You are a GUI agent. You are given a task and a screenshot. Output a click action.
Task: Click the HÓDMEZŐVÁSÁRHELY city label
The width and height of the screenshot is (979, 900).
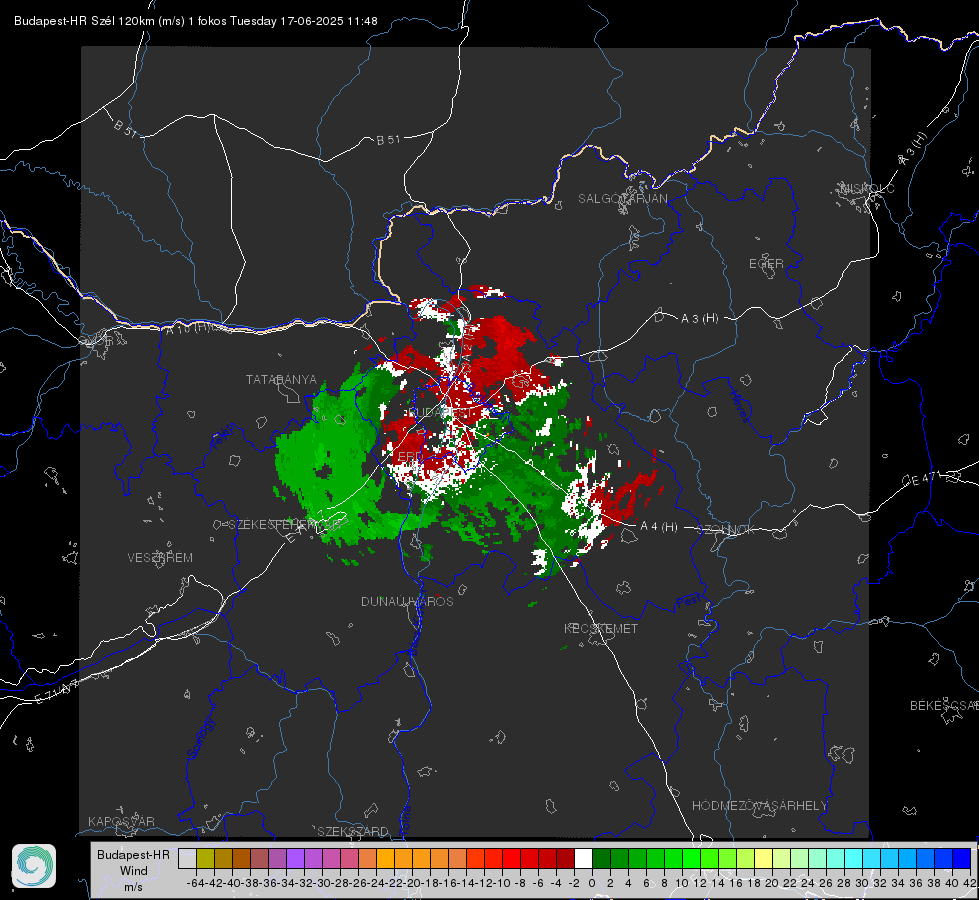coord(759,805)
